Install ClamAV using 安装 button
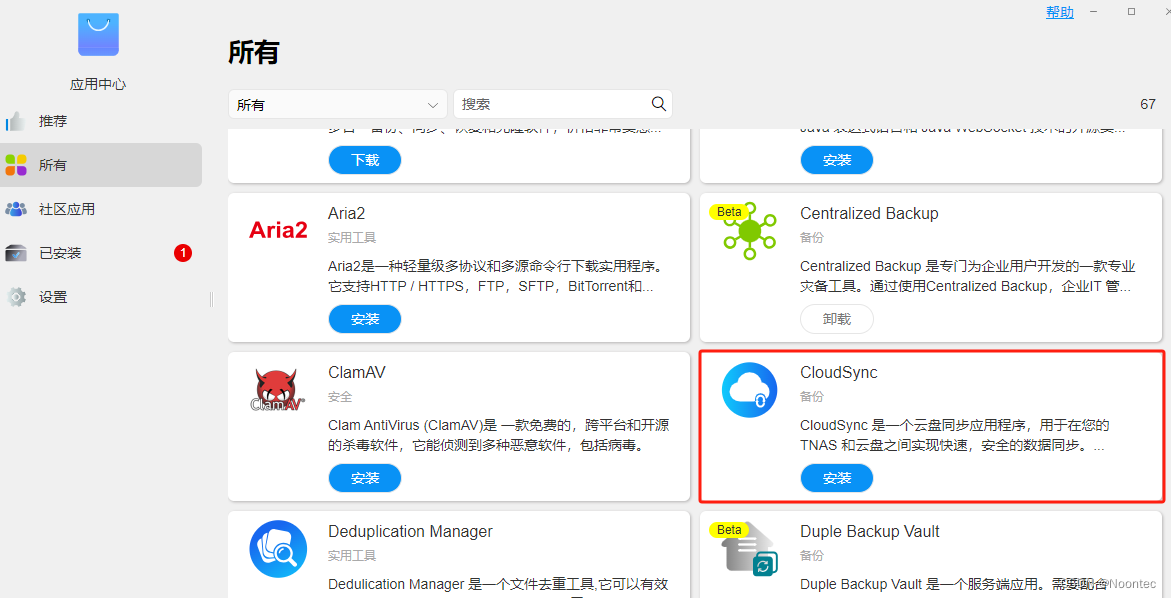 [x=364, y=478]
